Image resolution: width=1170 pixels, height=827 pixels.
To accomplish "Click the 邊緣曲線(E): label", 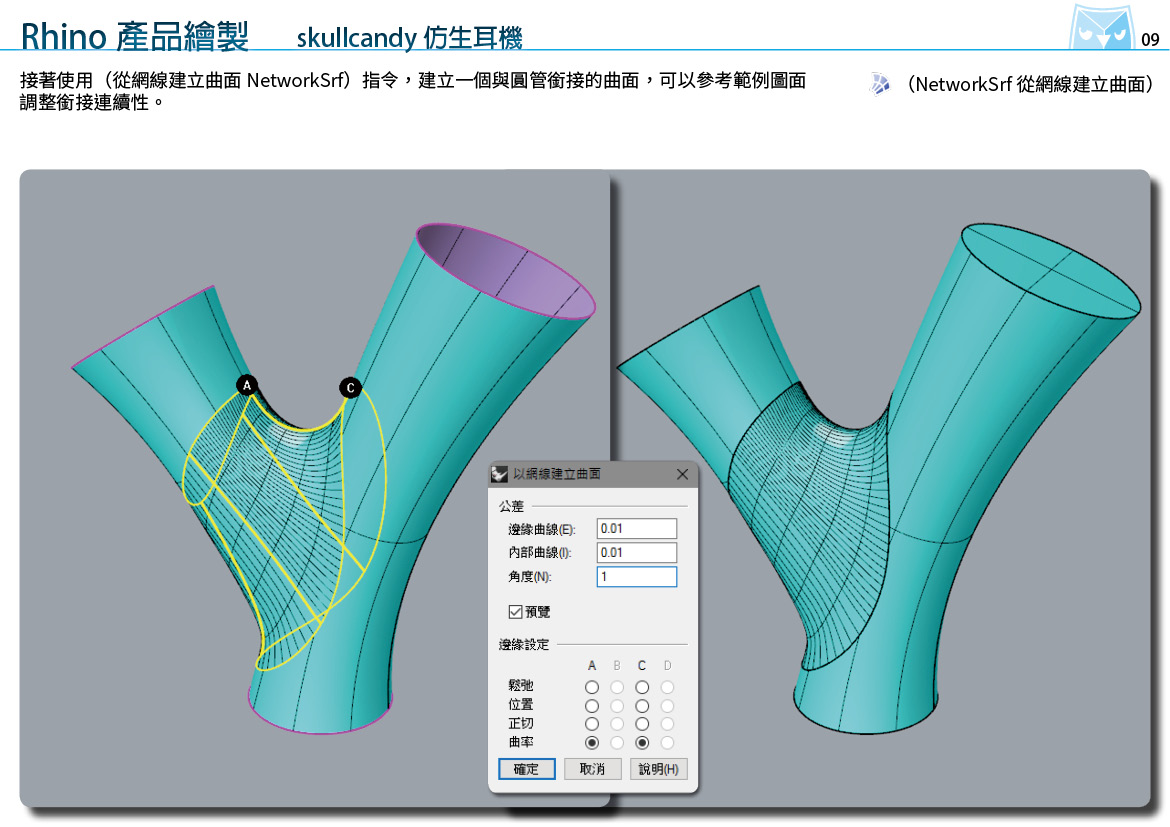I will coord(542,529).
